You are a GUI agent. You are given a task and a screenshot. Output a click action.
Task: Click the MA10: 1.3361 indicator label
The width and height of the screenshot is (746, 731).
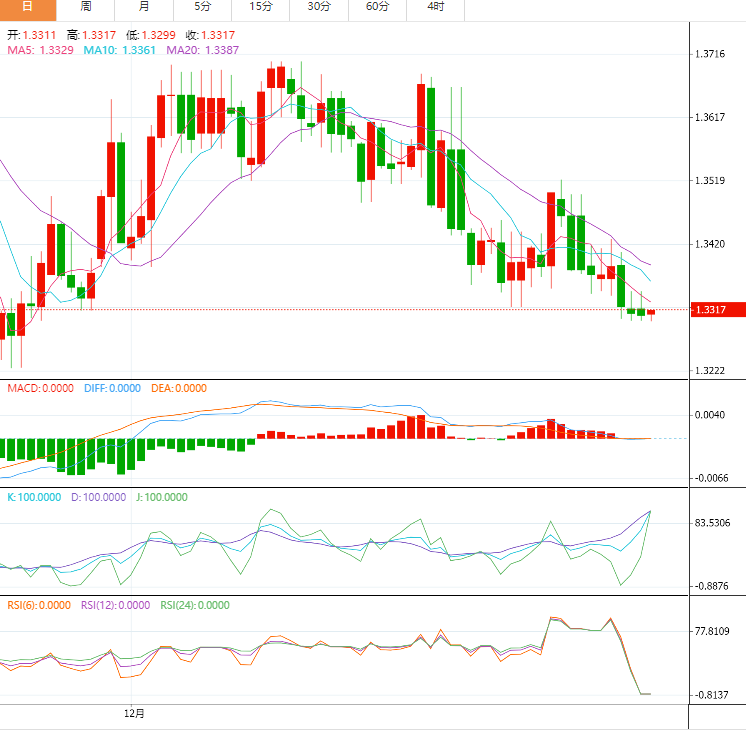pyautogui.click(x=119, y=50)
